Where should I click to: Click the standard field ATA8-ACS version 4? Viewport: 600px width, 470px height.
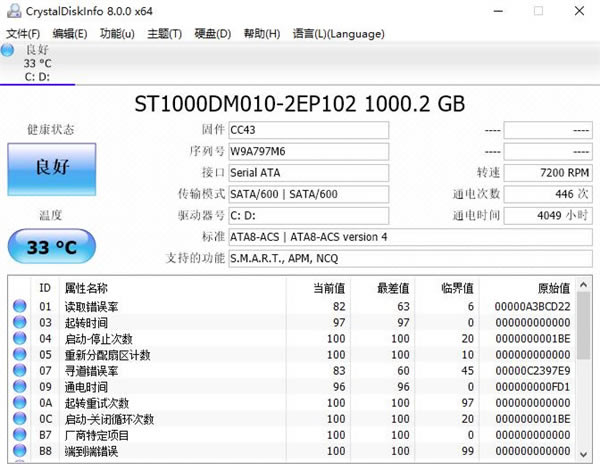(x=410, y=237)
